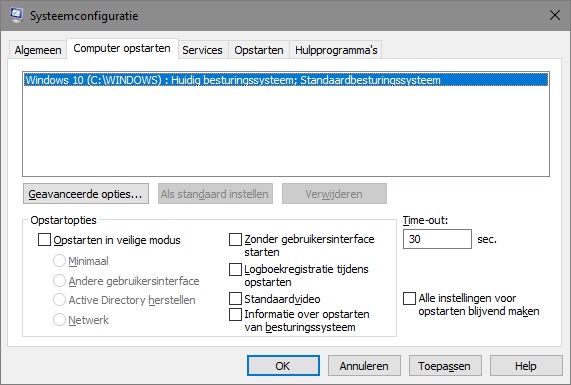Close the Systeemconfiguratie window
This screenshot has height=385, width=571.
[x=555, y=15]
